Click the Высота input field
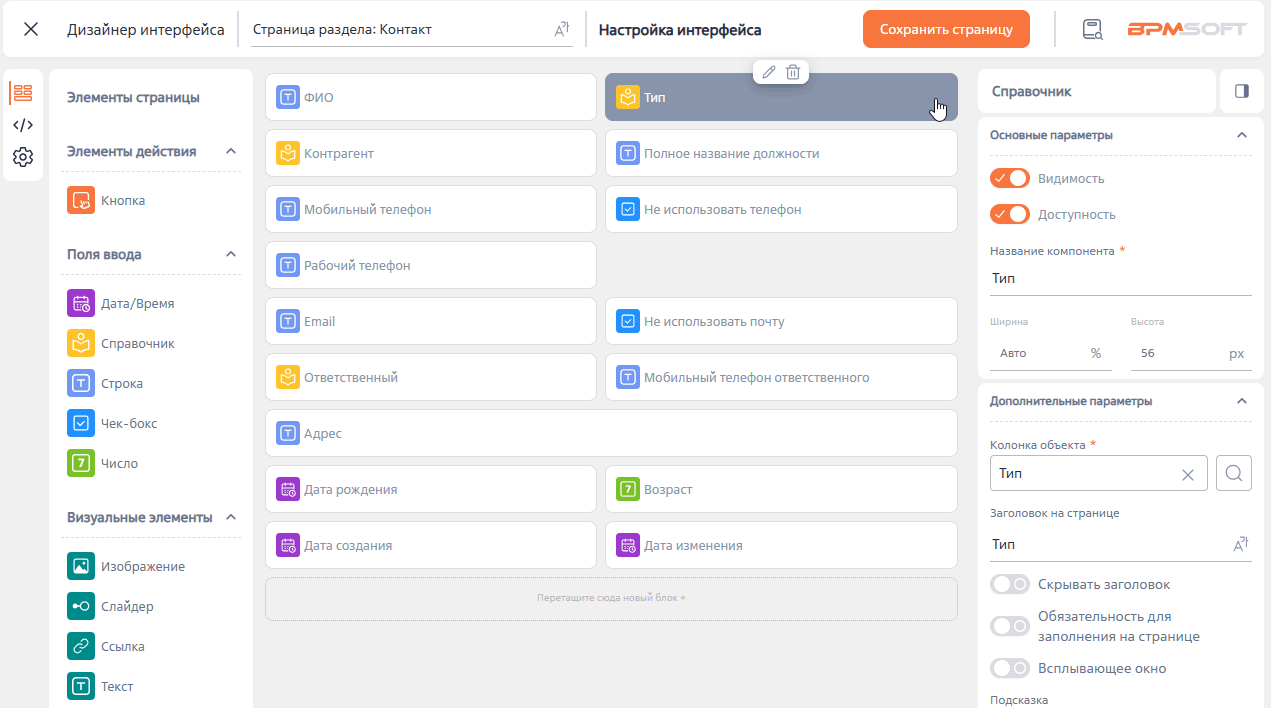The image size is (1271, 708). point(1191,354)
